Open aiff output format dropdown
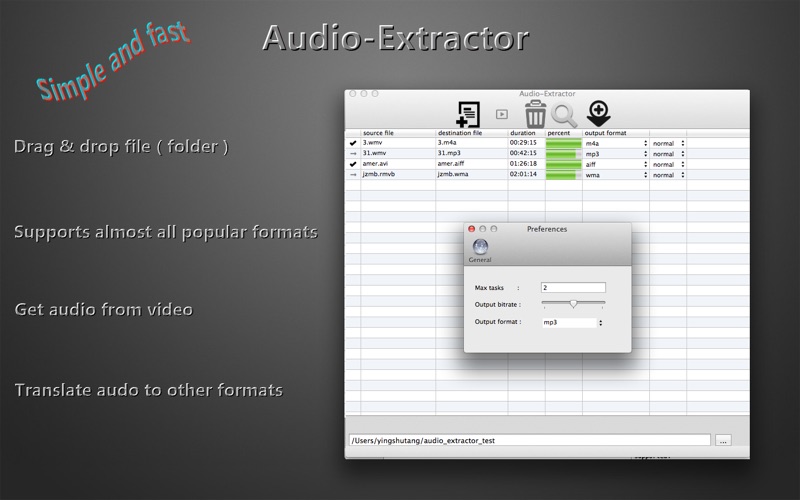Viewport: 800px width, 500px height. pos(616,164)
